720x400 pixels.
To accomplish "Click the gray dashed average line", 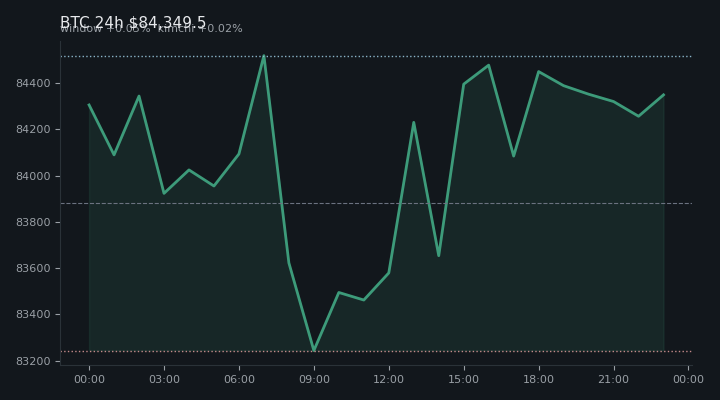I will pyautogui.click(x=376, y=203).
